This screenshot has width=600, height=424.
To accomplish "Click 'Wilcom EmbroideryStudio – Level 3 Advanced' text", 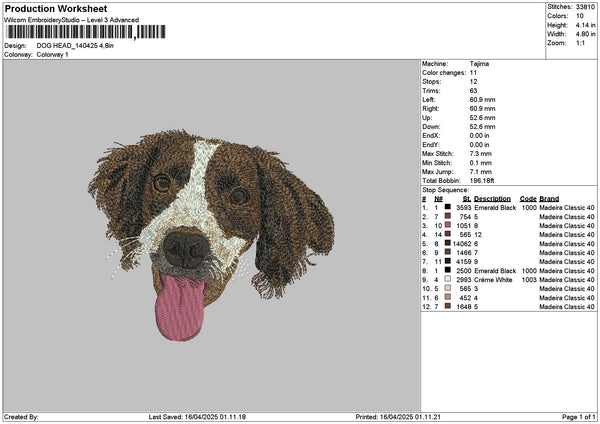I will (x=72, y=20).
